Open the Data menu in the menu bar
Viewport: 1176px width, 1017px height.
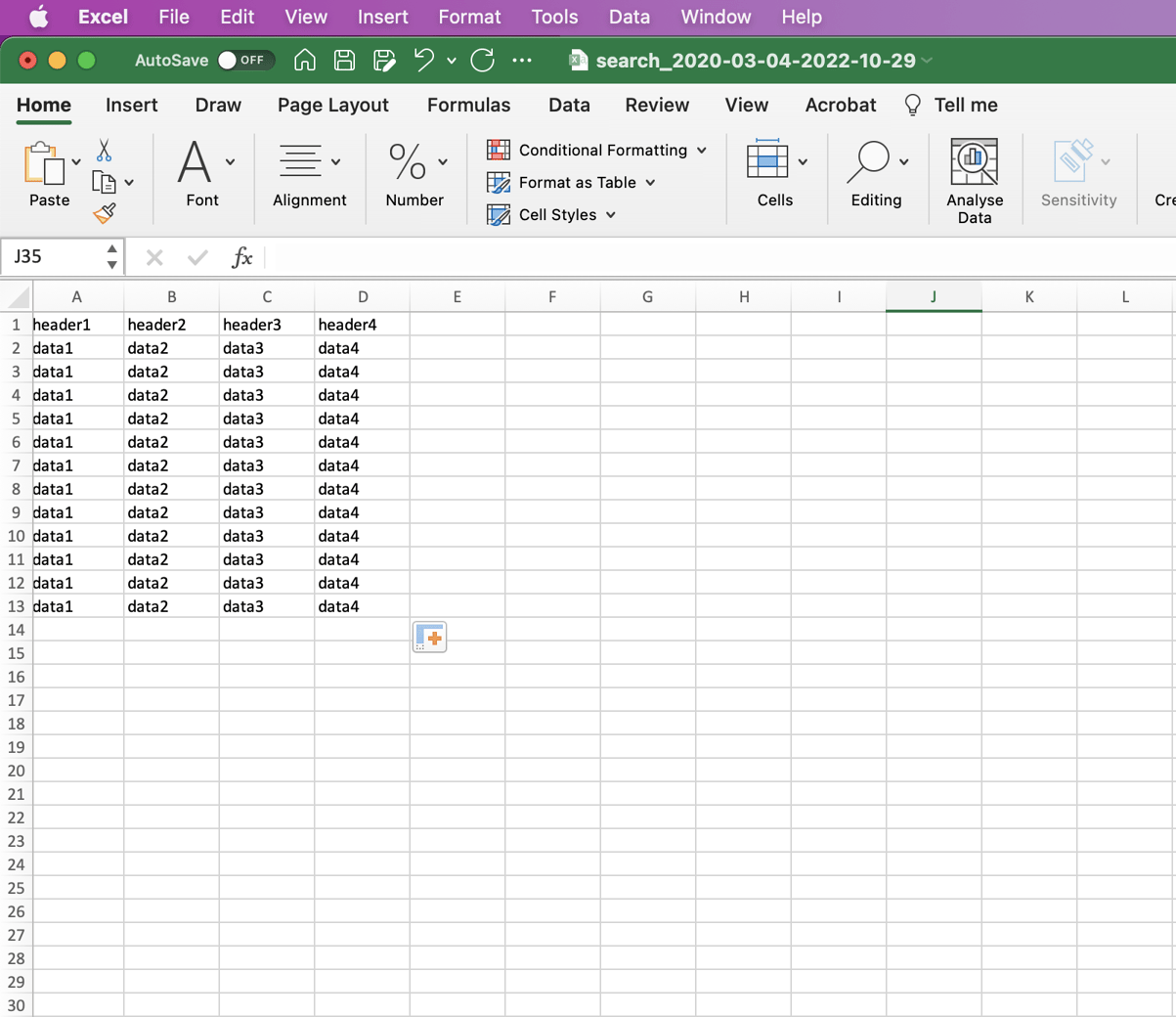tap(629, 17)
